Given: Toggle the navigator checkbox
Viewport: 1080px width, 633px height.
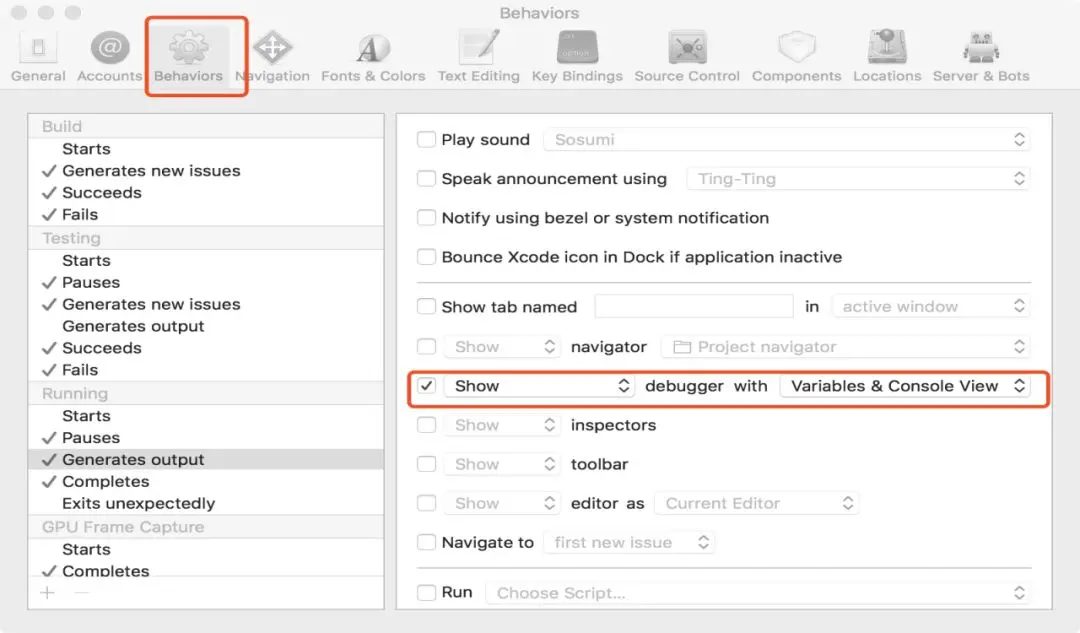Looking at the screenshot, I should pyautogui.click(x=426, y=346).
